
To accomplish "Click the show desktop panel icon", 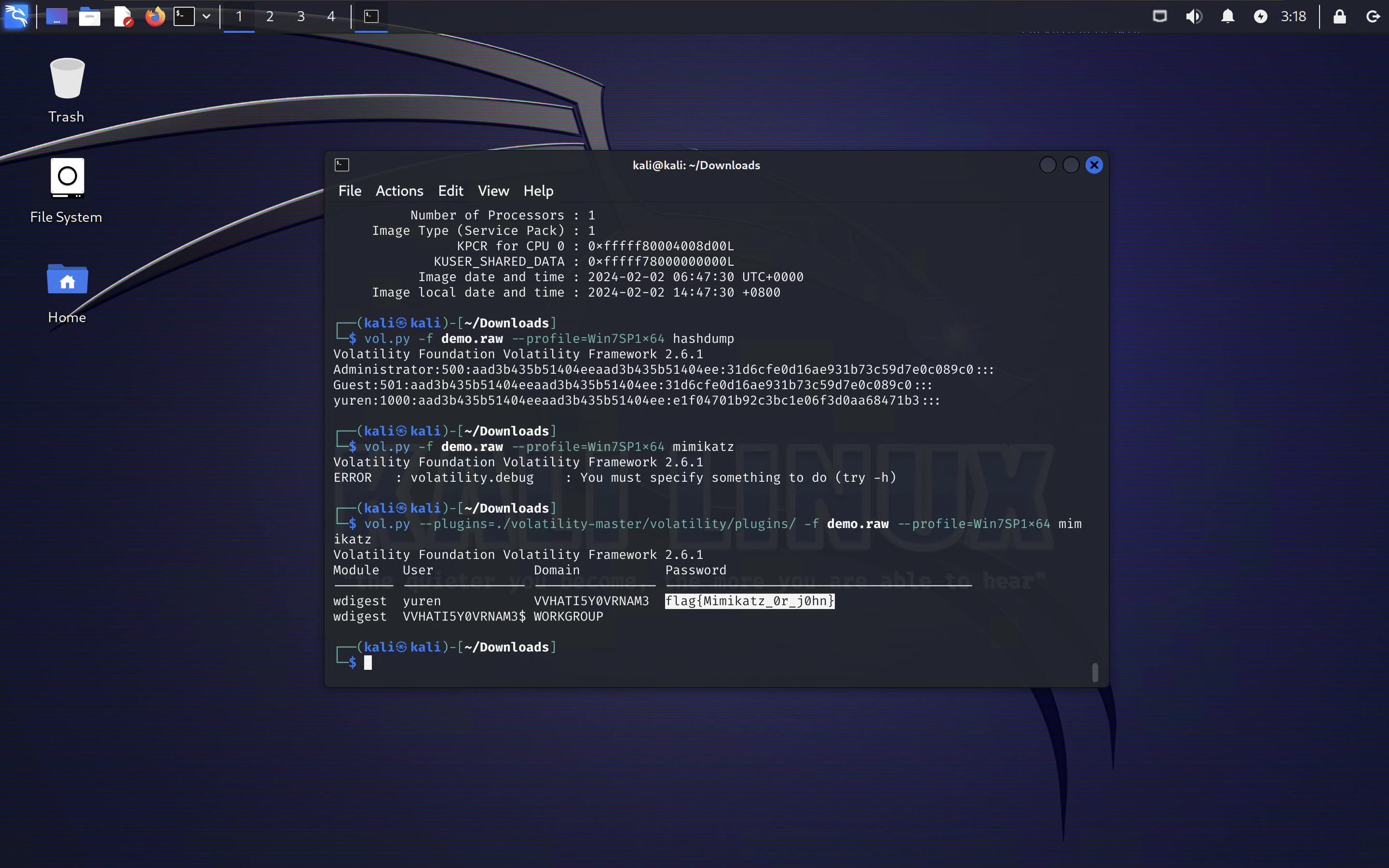I will point(56,16).
